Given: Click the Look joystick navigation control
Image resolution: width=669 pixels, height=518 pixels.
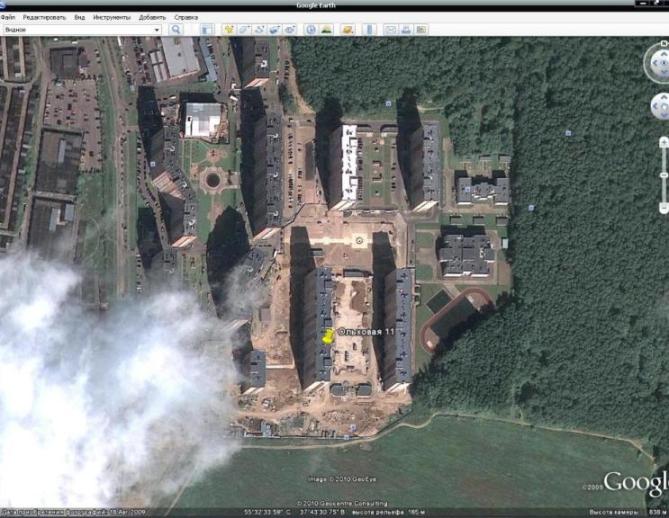Looking at the screenshot, I should coord(660,62).
